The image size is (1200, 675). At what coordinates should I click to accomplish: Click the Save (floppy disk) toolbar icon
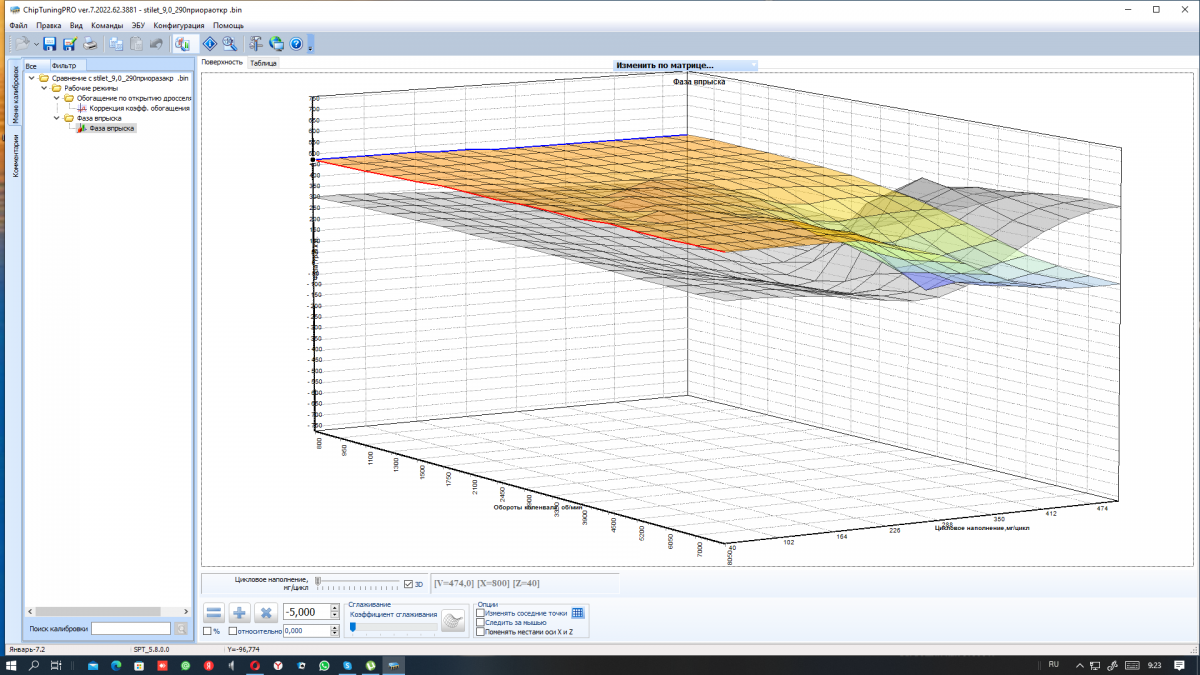[49, 44]
